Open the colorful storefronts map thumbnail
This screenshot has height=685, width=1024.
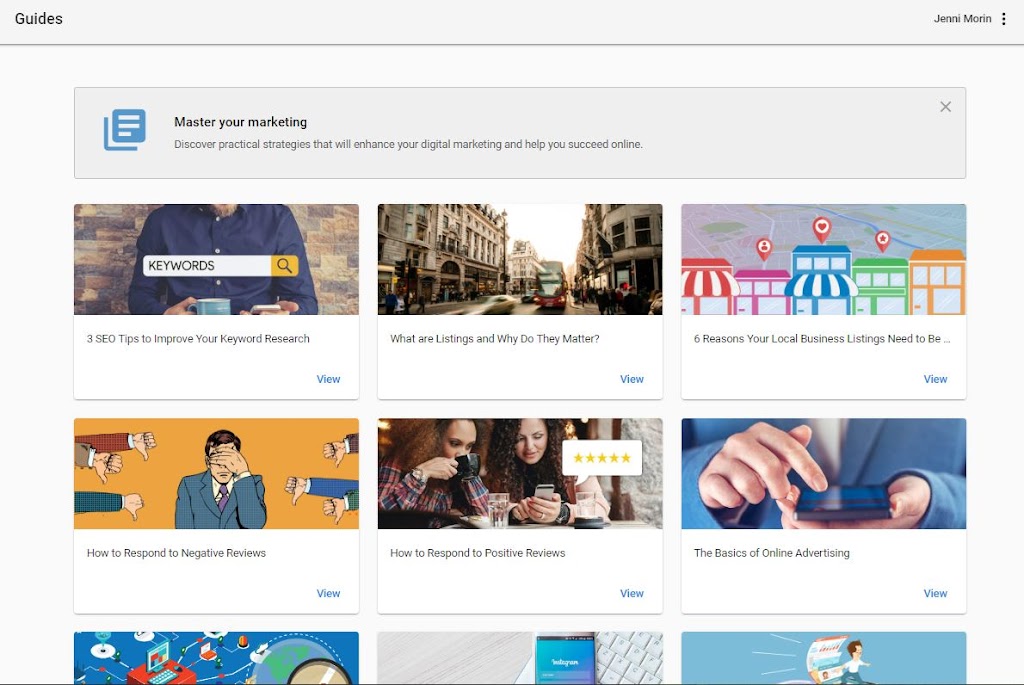(x=824, y=259)
